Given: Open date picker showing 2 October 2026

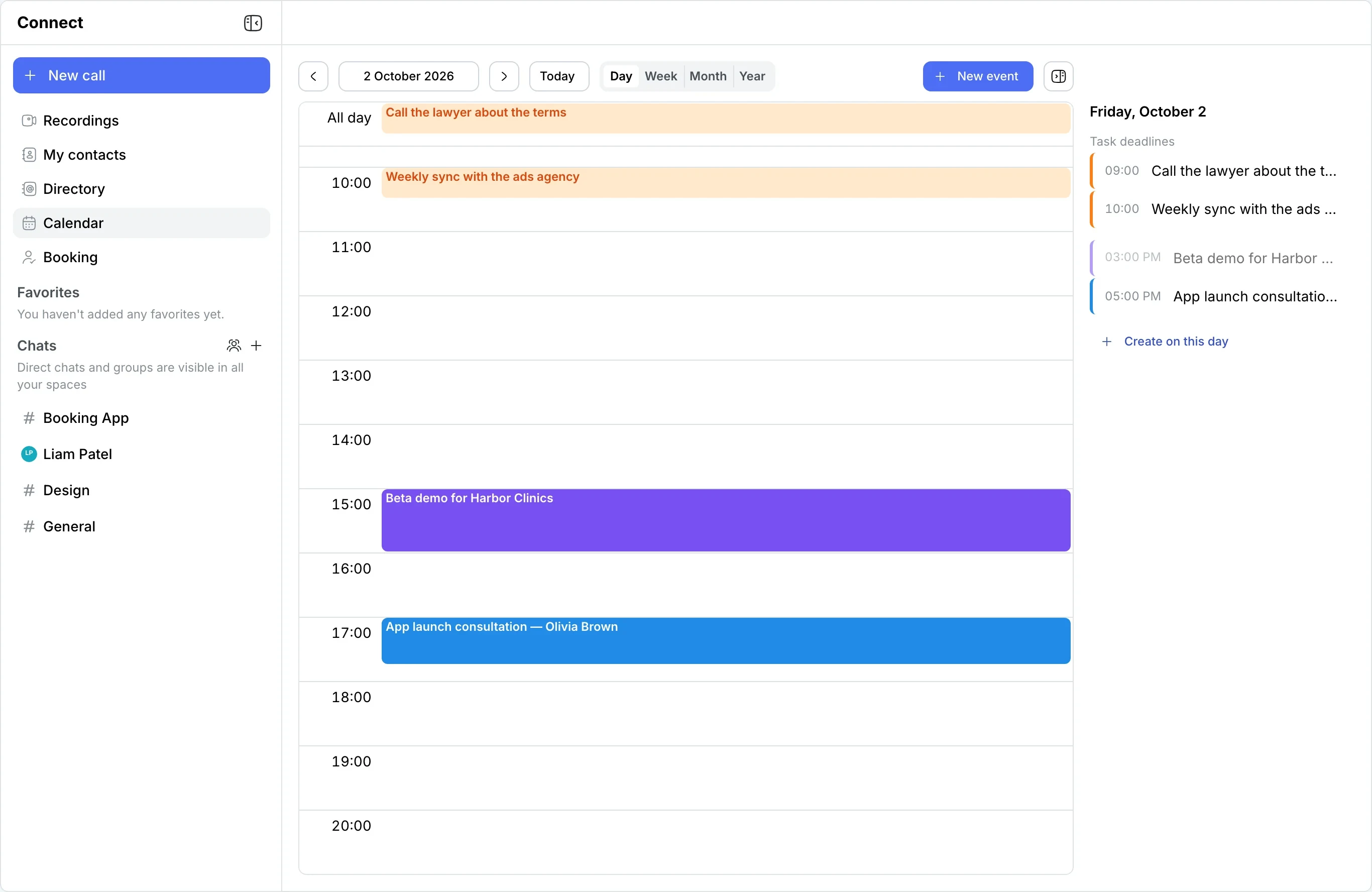Looking at the screenshot, I should click(409, 76).
